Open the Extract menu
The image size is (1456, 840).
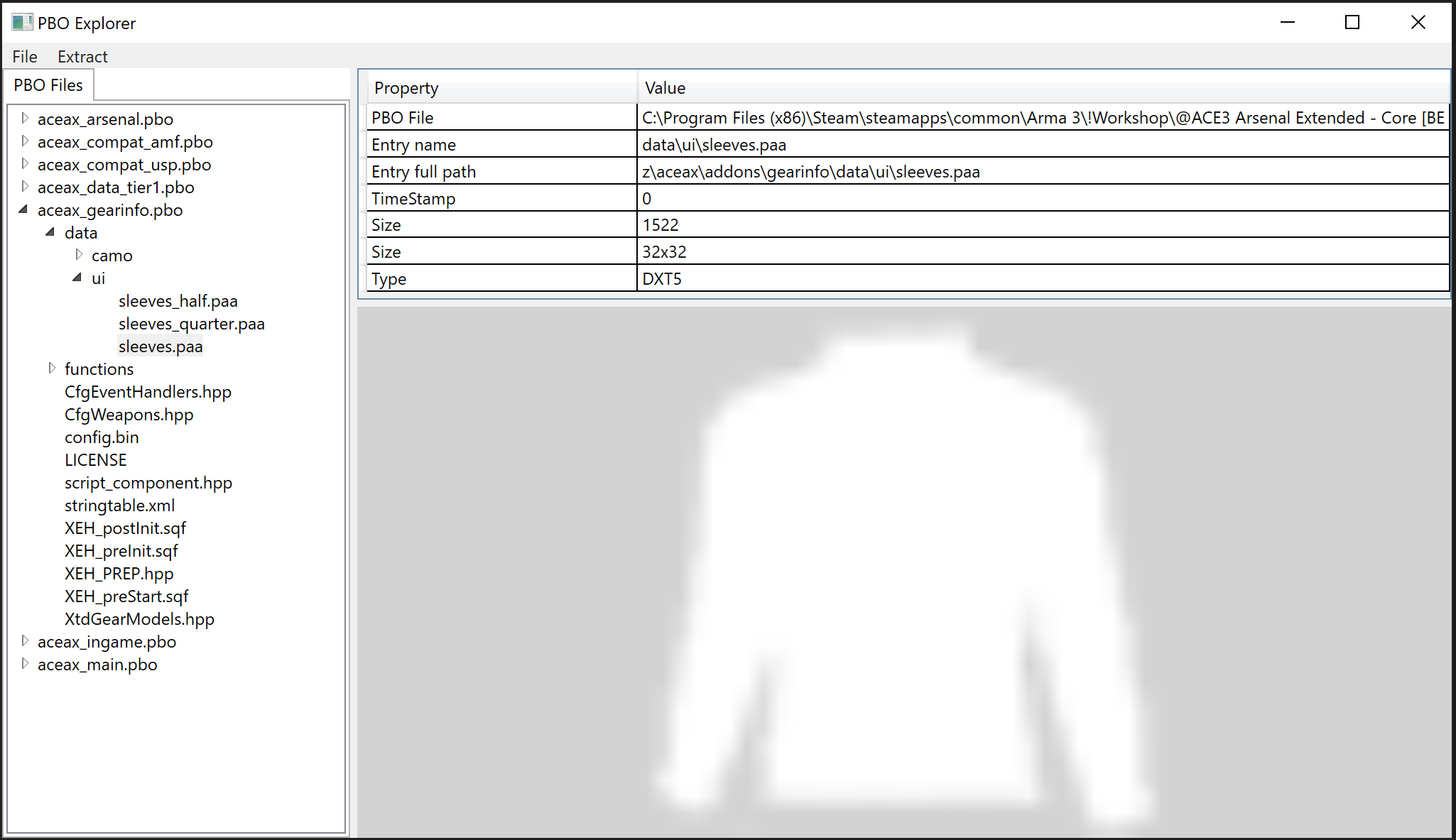click(x=82, y=57)
